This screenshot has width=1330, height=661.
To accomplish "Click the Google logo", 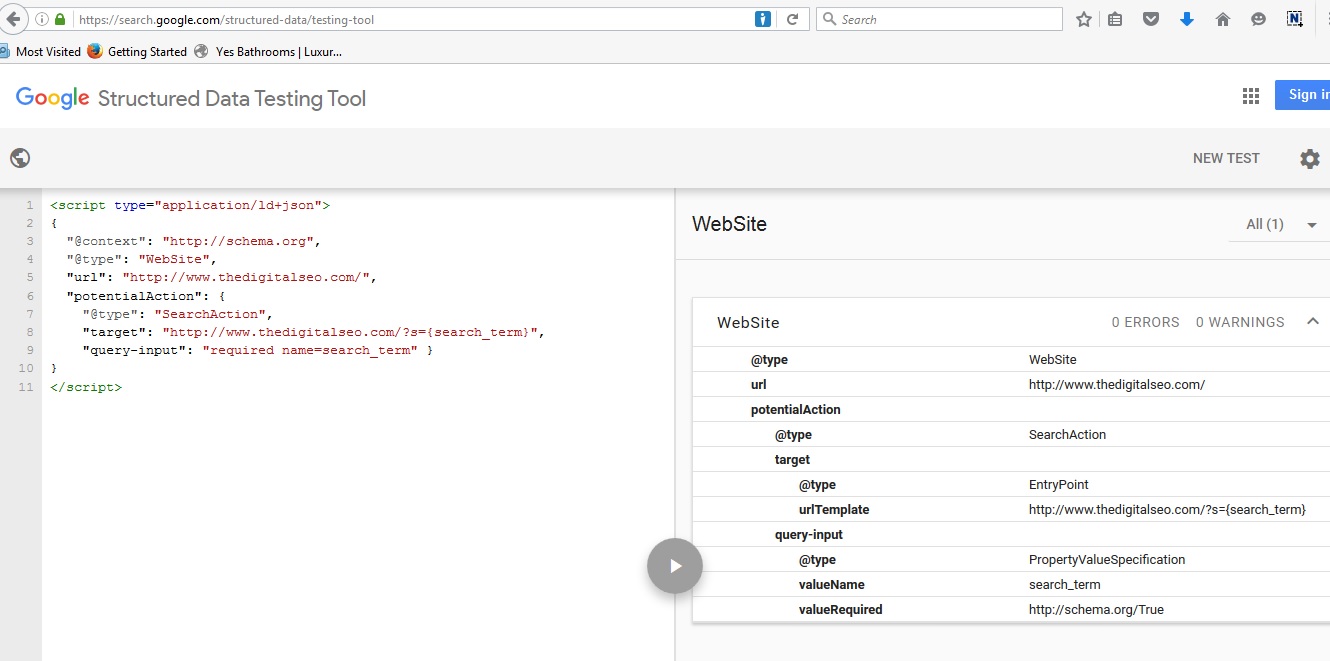I will point(53,98).
